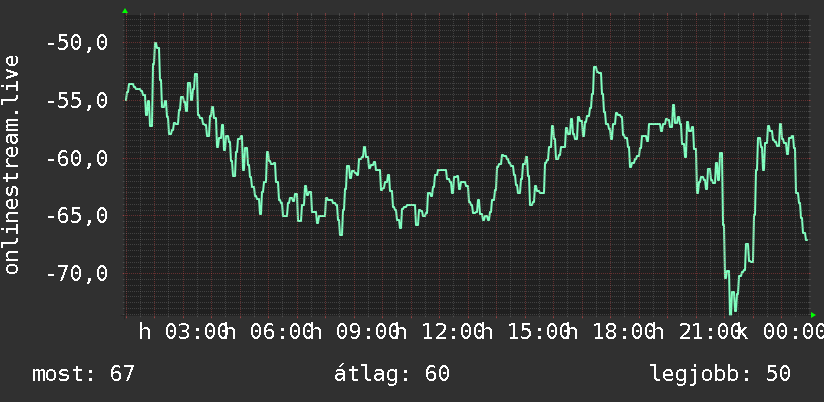This screenshot has height=402, width=824.
Task: Click the green arrow ending the x-axis
Action: [813, 315]
